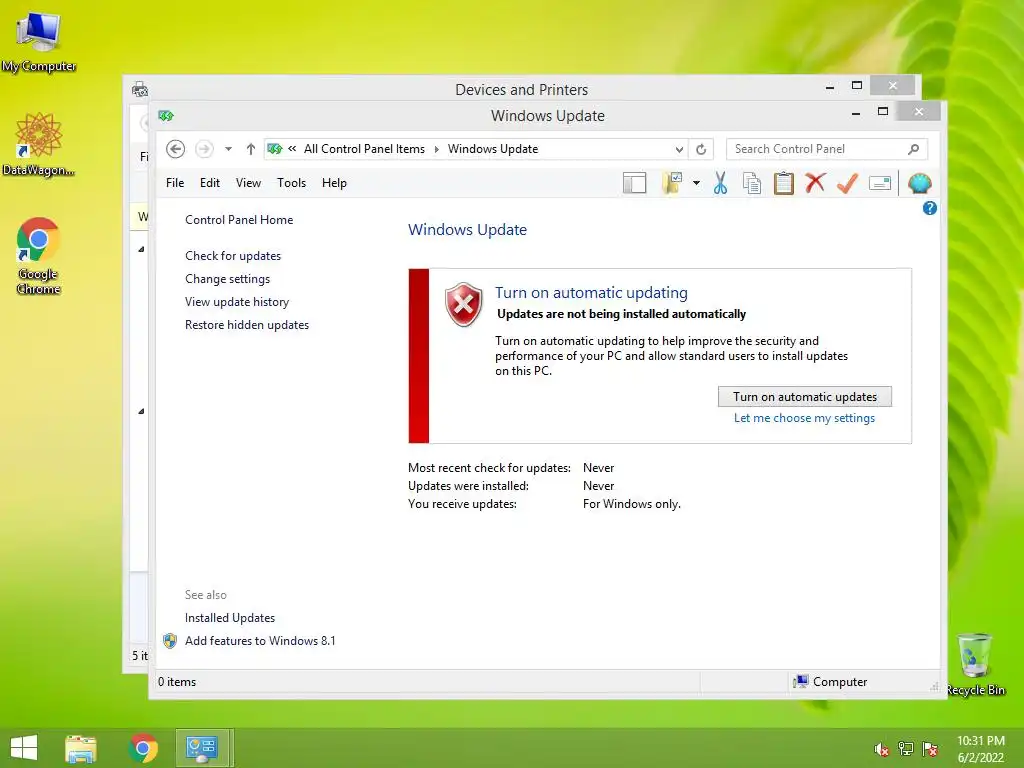Click the Windows Update title bar icon
The height and width of the screenshot is (768, 1024).
tap(165, 116)
